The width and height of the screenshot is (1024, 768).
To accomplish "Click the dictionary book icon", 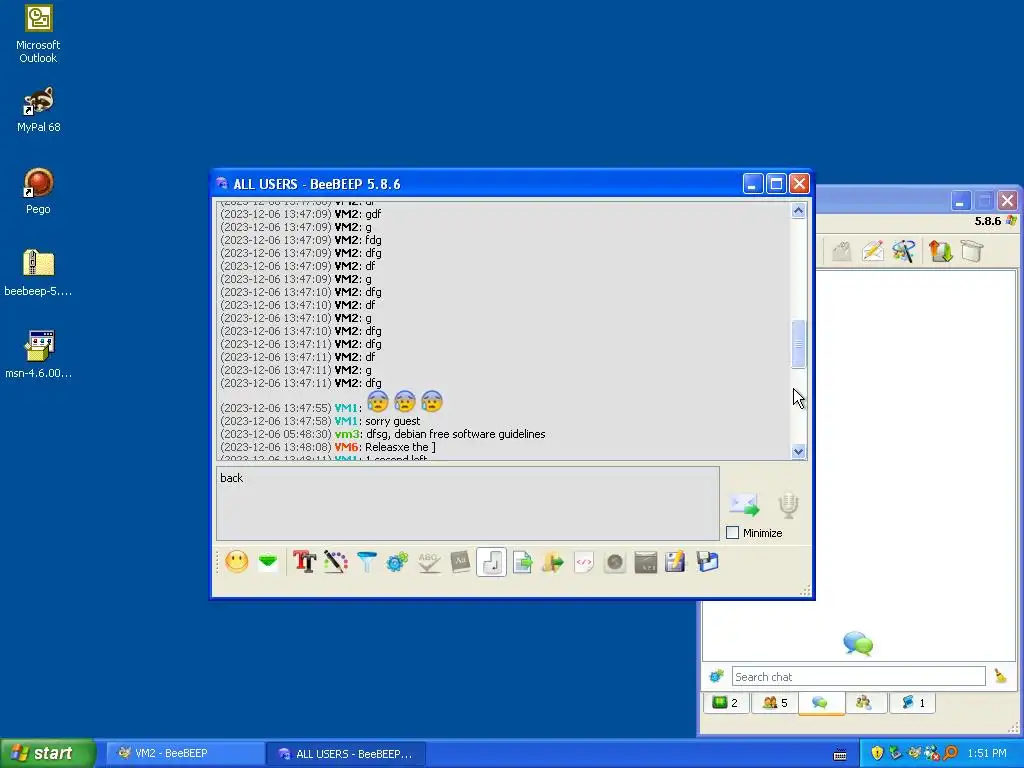I will 460,562.
